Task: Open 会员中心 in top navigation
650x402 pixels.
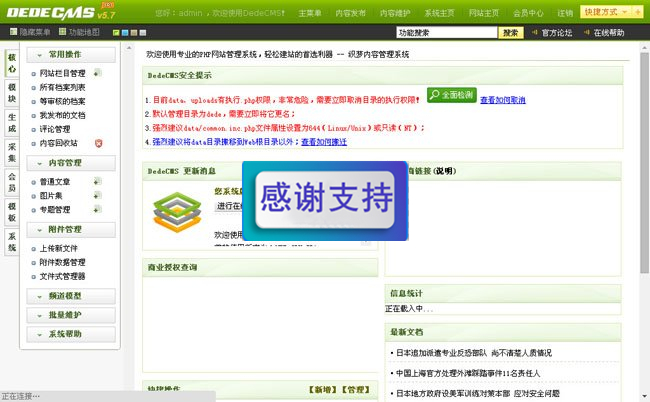Action: pyautogui.click(x=528, y=13)
